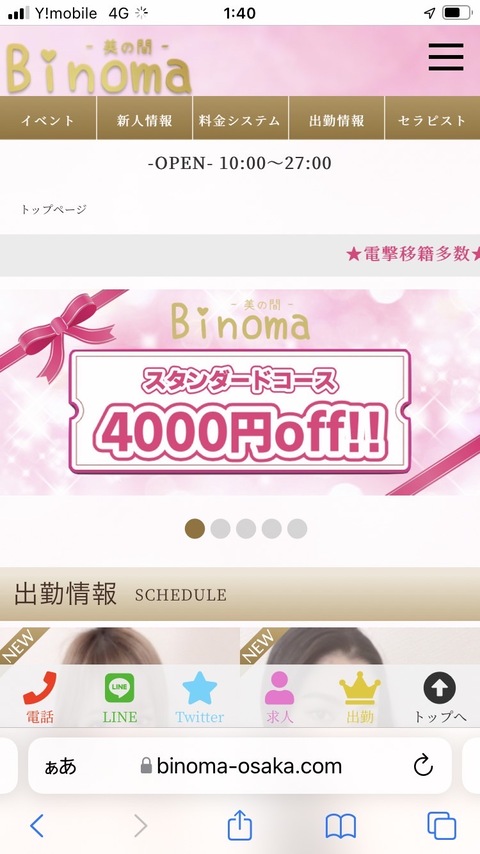Open the green LINE icon

119,688
